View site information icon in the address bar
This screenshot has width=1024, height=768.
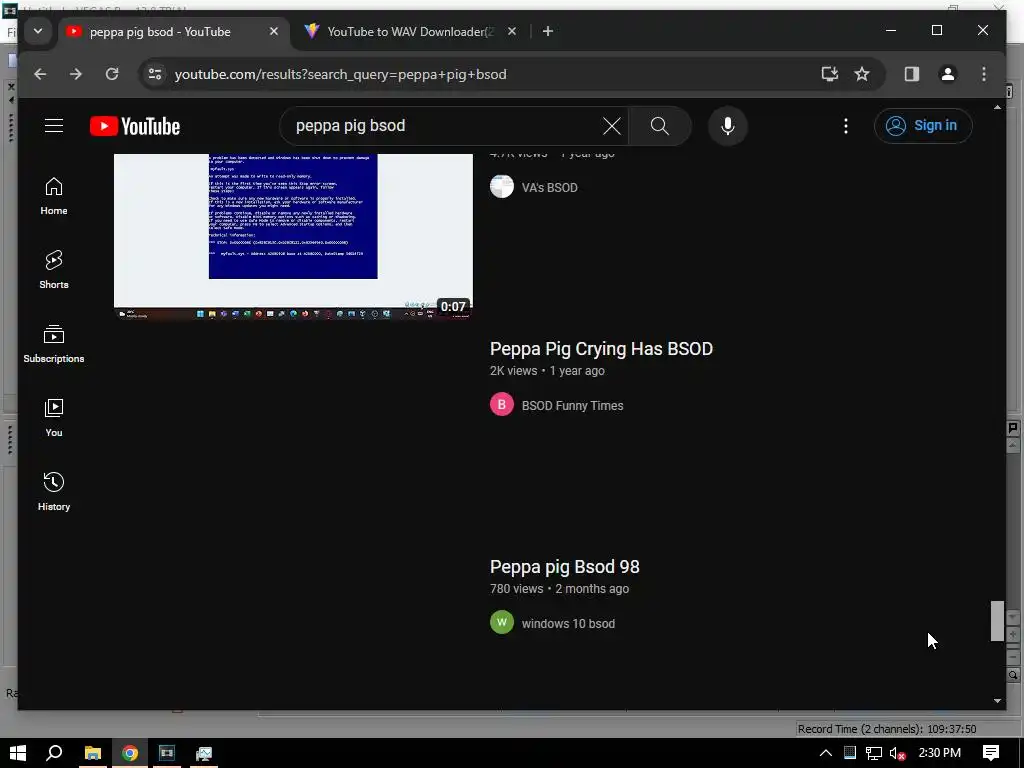click(155, 74)
